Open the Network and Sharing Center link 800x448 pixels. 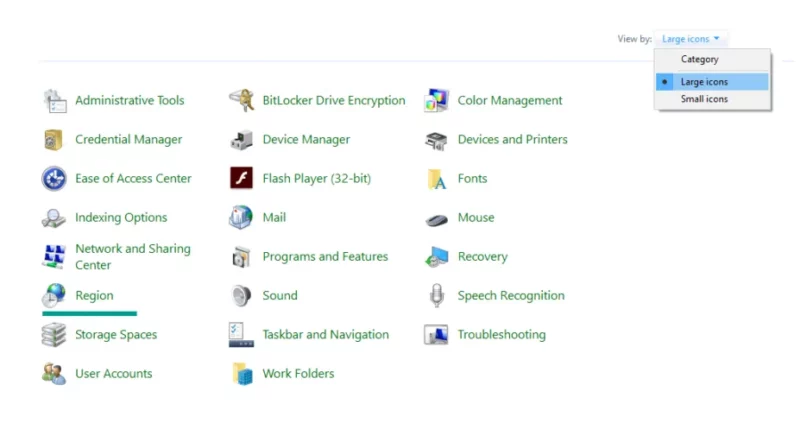tap(133, 257)
